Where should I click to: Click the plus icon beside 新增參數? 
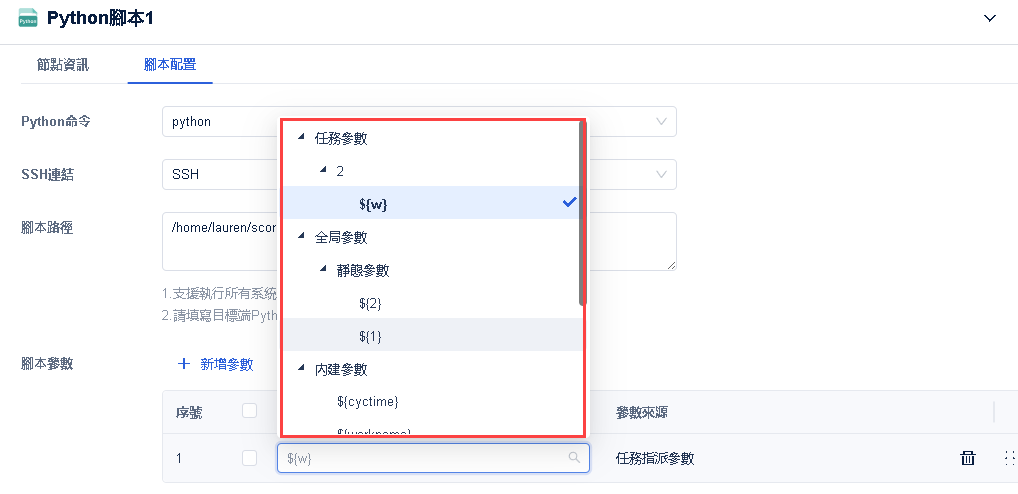tap(184, 364)
